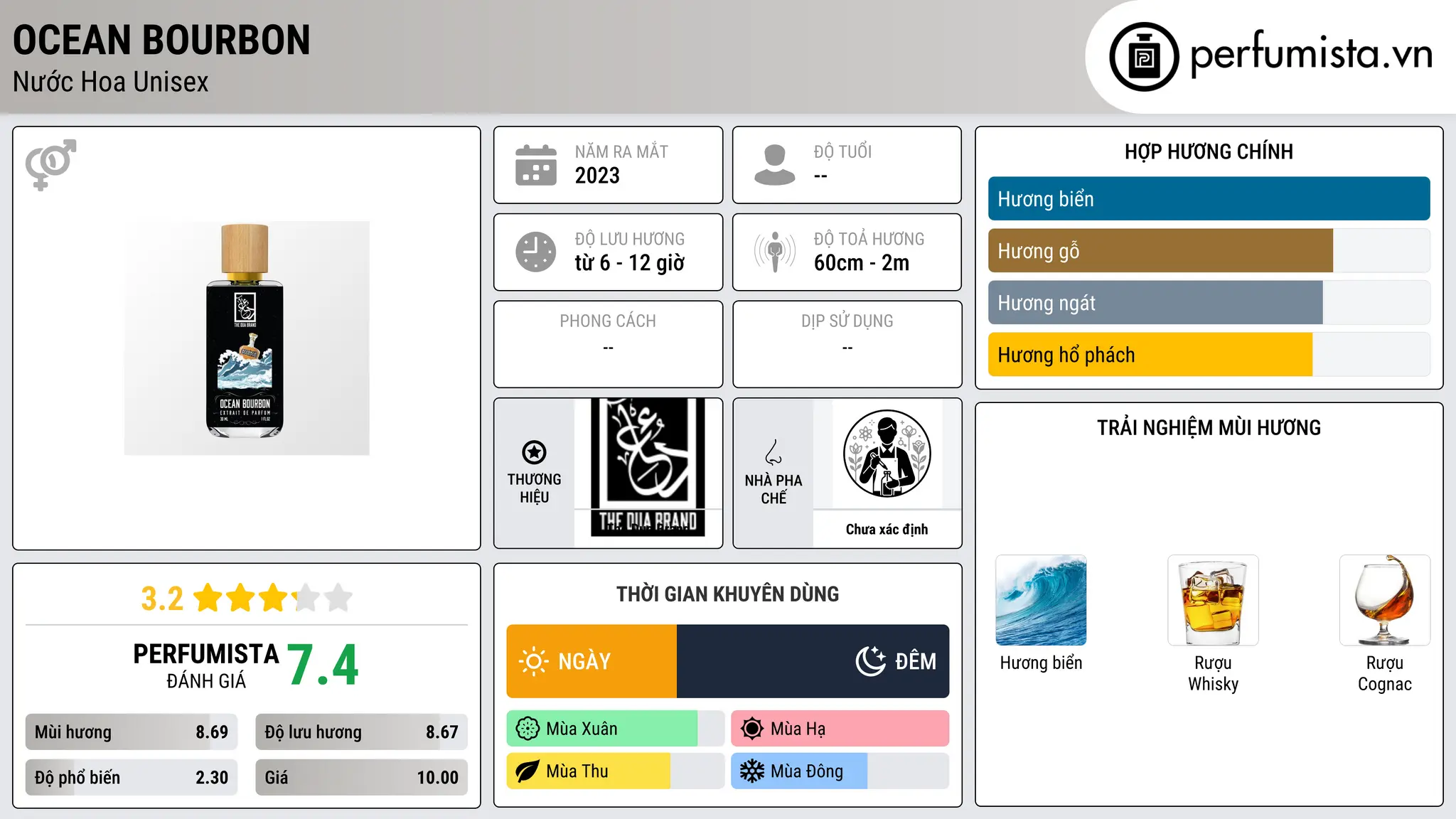Click the yellow Hương hổ phách accord bar
Viewport: 1456px width, 819px height.
coord(1150,354)
